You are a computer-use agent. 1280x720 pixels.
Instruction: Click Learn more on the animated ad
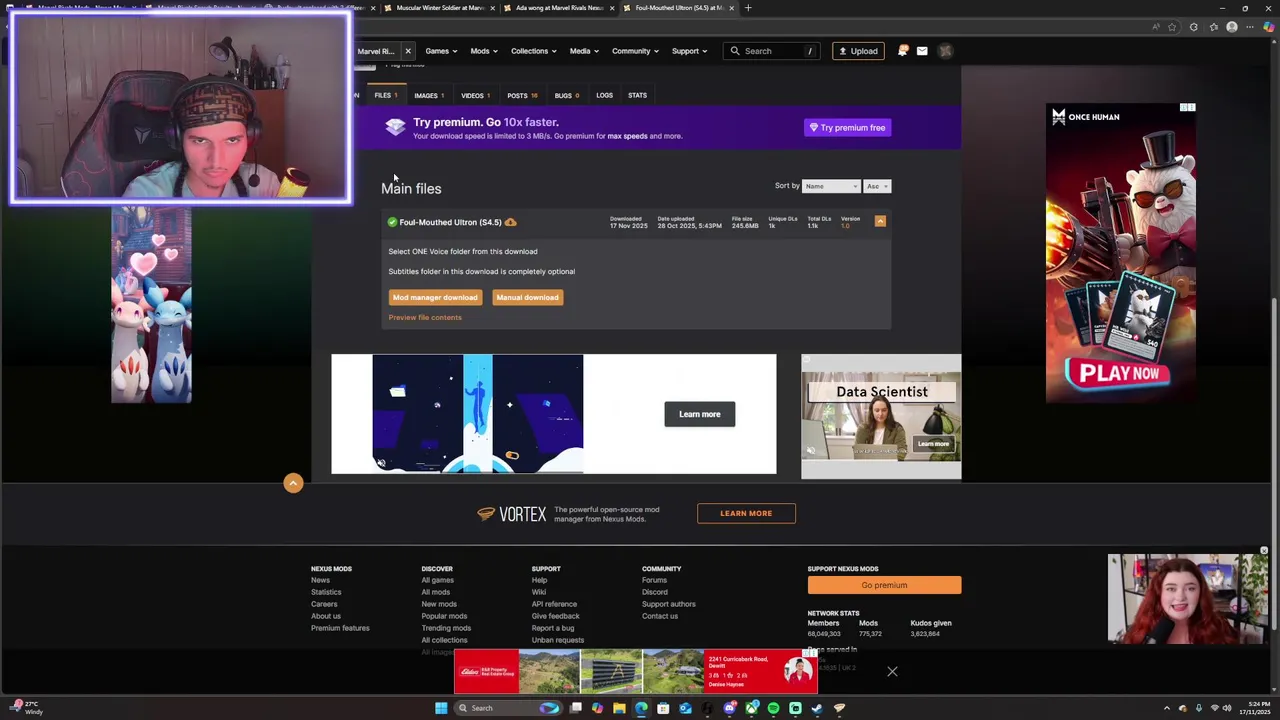699,414
